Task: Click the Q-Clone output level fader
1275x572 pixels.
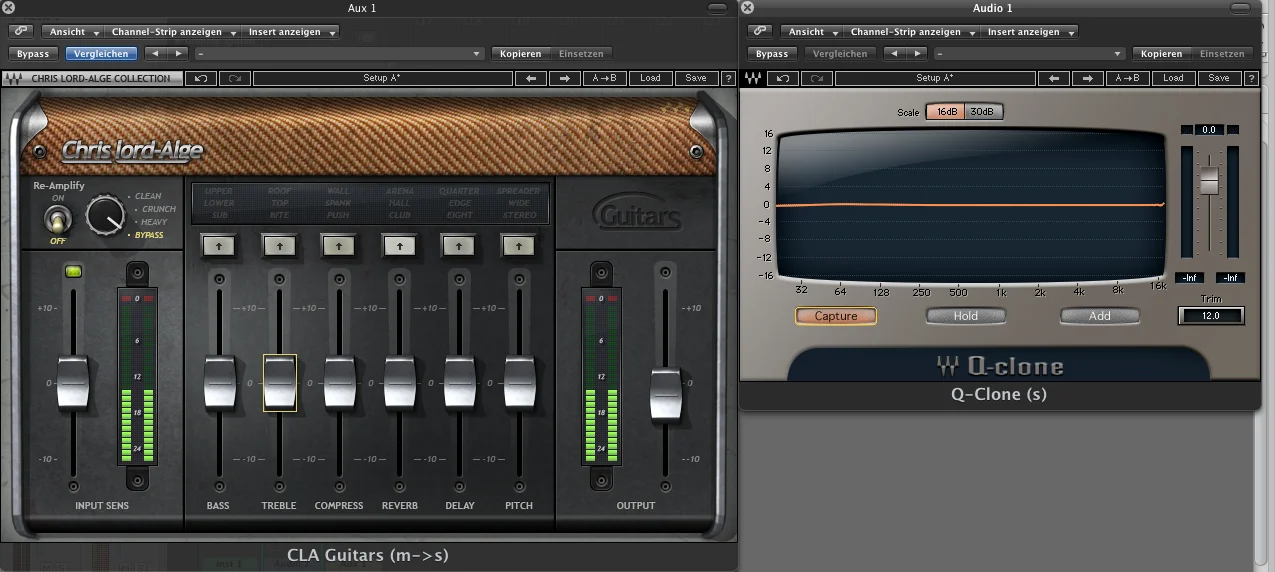Action: tap(1209, 181)
